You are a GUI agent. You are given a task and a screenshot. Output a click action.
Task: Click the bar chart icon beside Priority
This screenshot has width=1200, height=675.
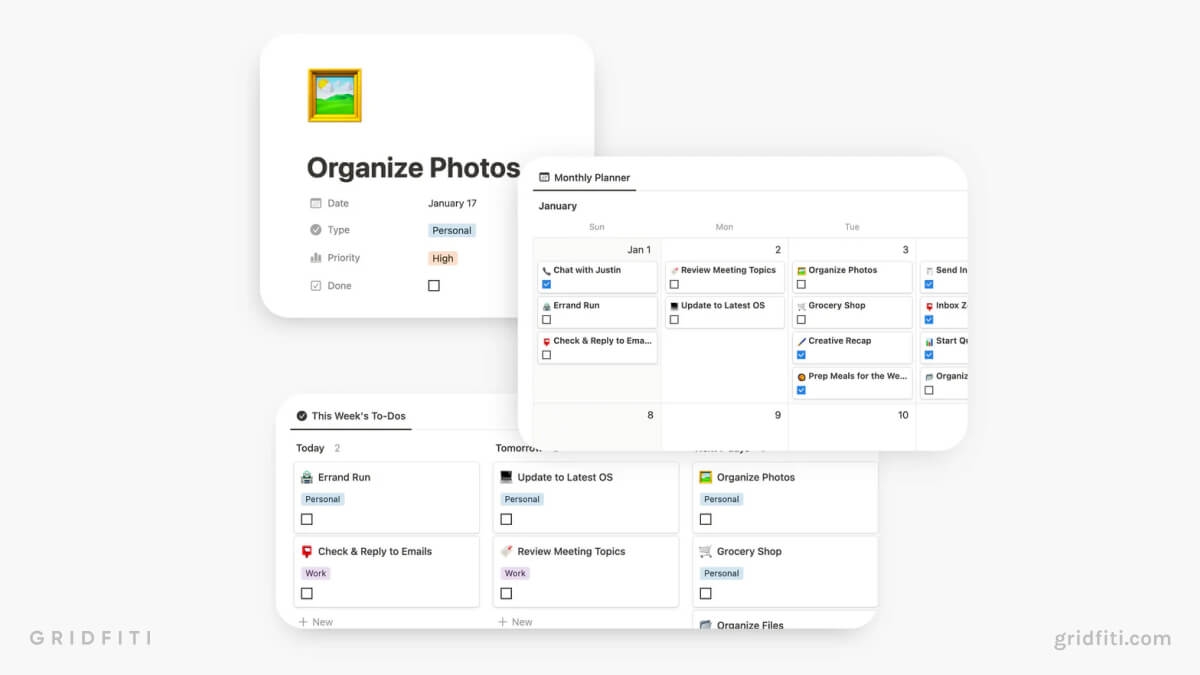tap(315, 257)
